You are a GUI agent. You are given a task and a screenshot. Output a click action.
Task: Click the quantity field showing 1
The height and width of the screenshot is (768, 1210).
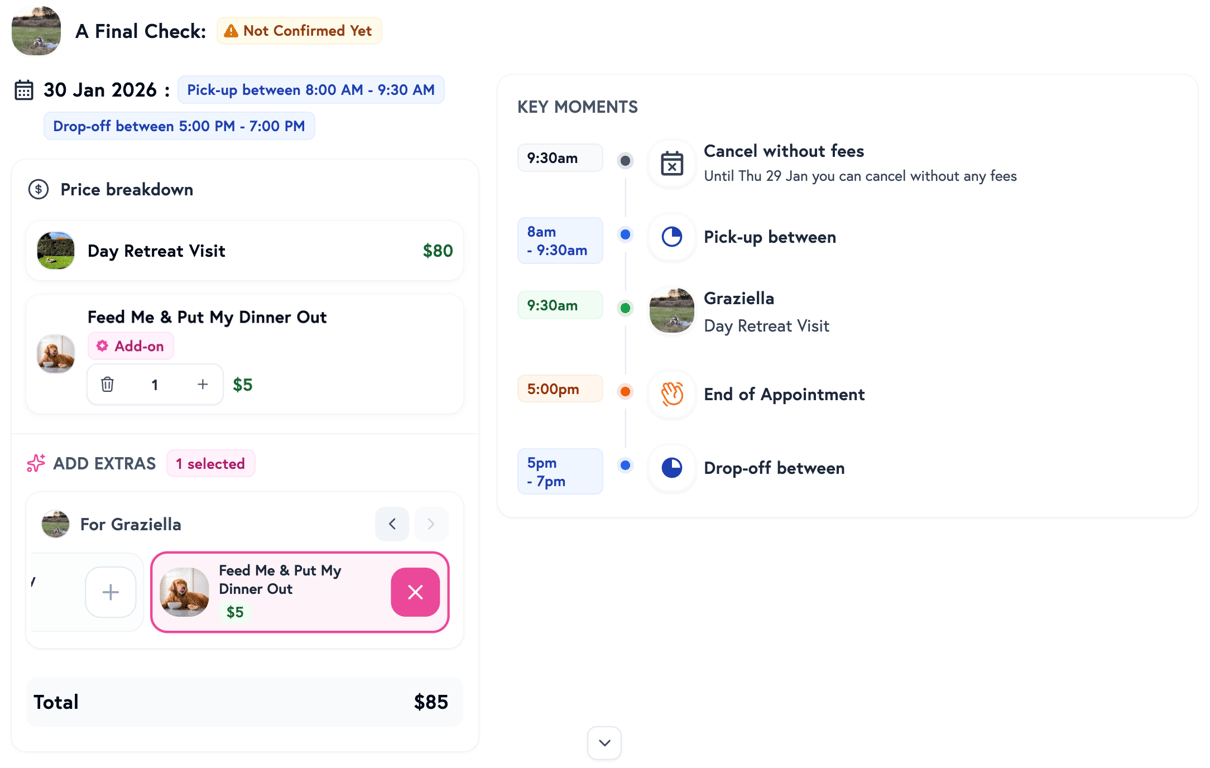pyautogui.click(x=155, y=385)
